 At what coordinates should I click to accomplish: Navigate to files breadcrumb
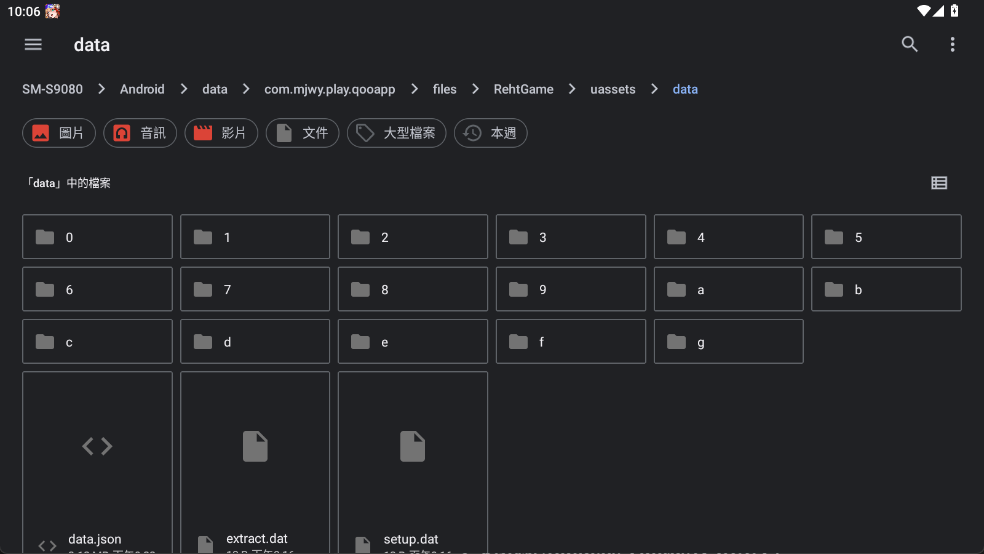click(x=444, y=89)
